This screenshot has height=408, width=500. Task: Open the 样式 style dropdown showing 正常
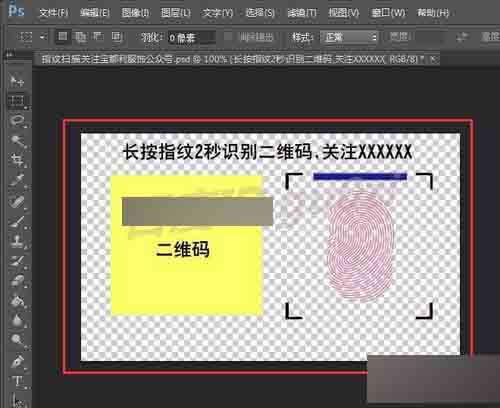point(349,37)
